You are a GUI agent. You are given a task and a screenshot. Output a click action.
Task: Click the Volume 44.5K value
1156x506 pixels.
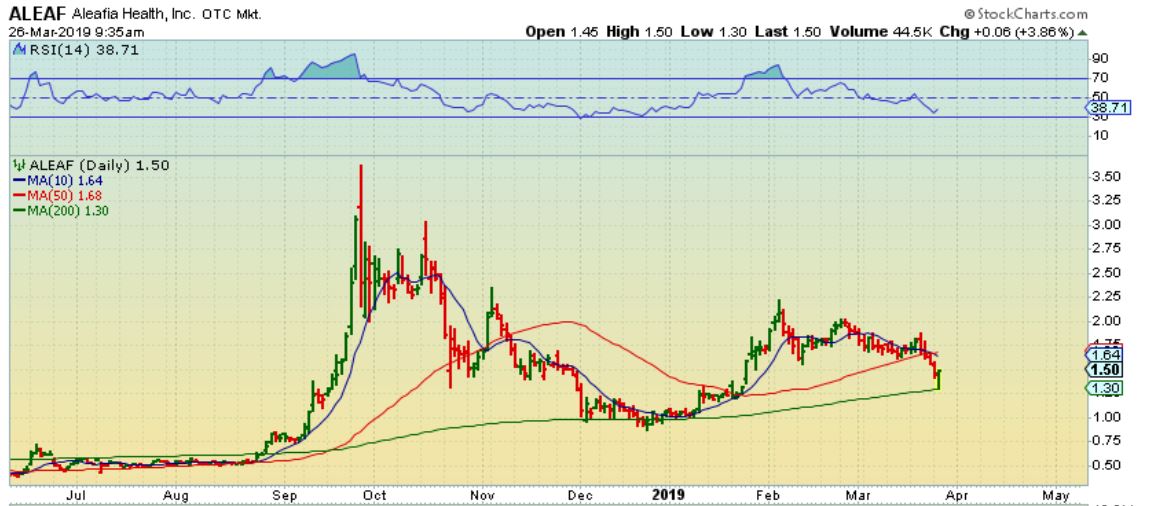(880, 32)
